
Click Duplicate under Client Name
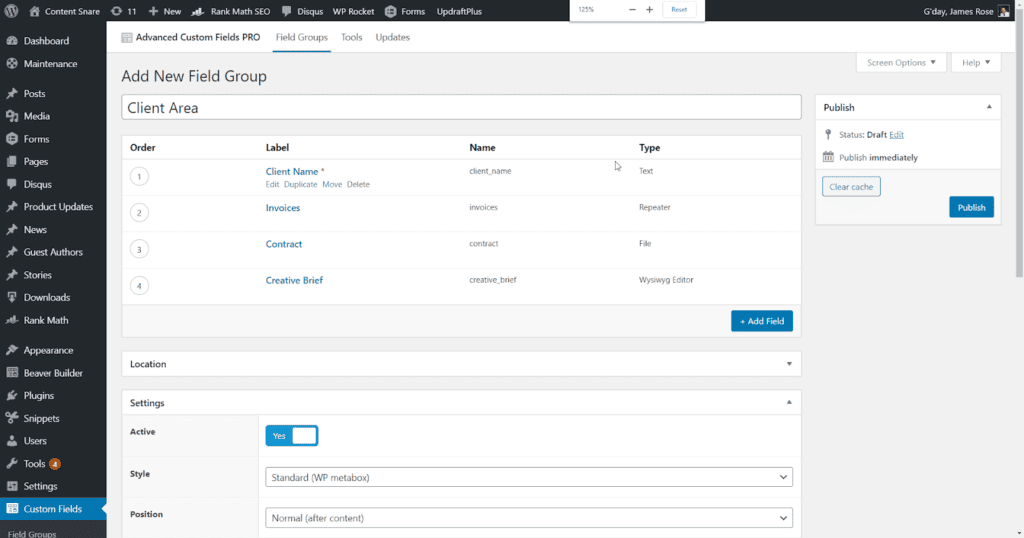[300, 184]
